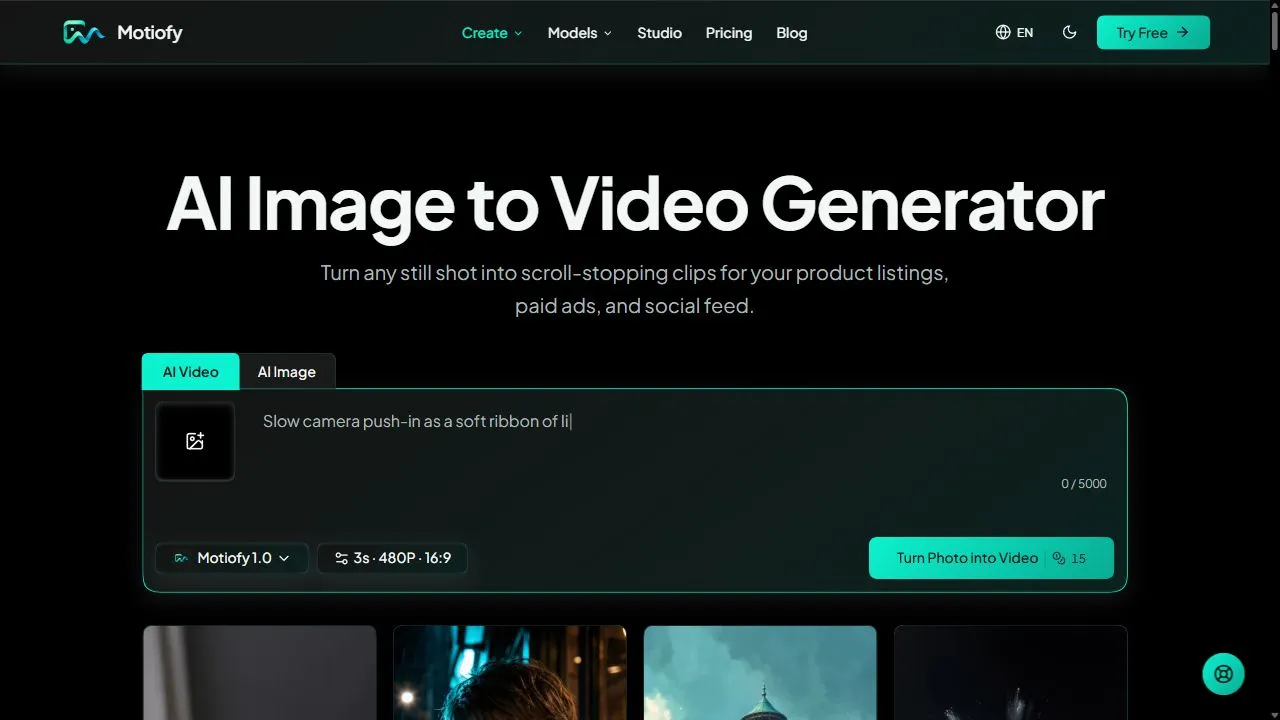Open the Pricing link
The width and height of the screenshot is (1280, 720).
(x=729, y=33)
